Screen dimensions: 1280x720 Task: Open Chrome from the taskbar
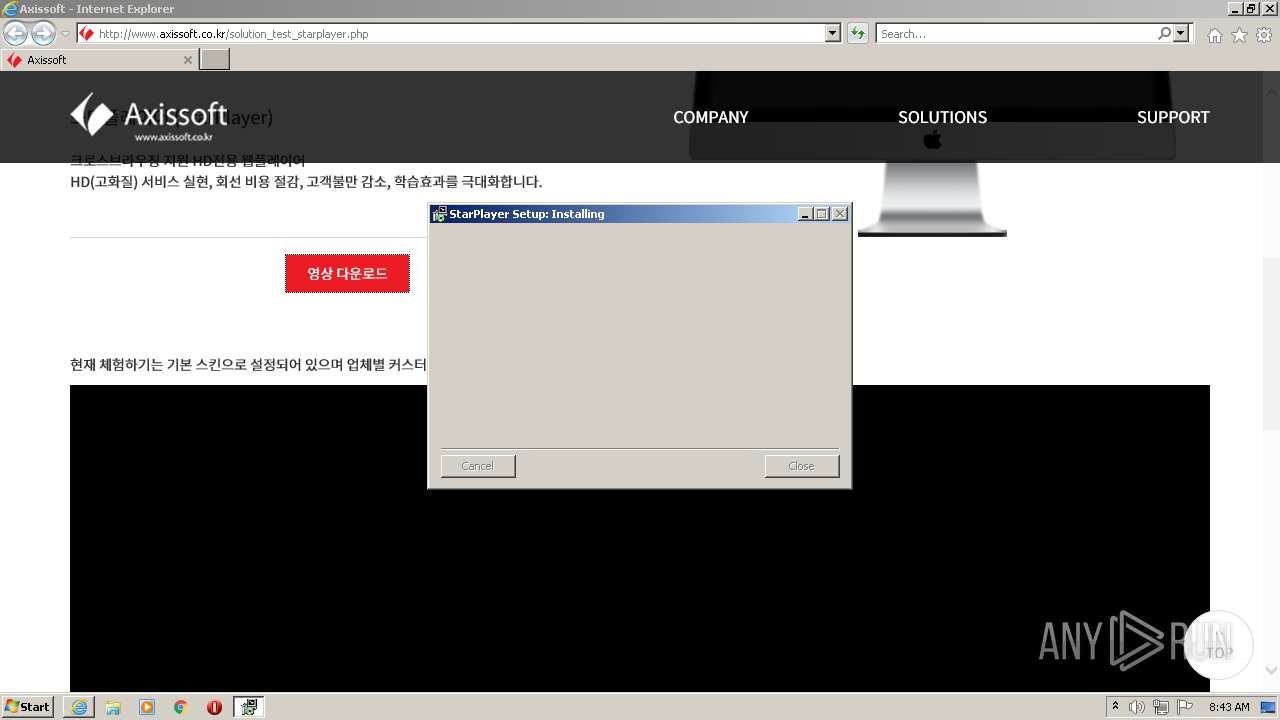[181, 707]
